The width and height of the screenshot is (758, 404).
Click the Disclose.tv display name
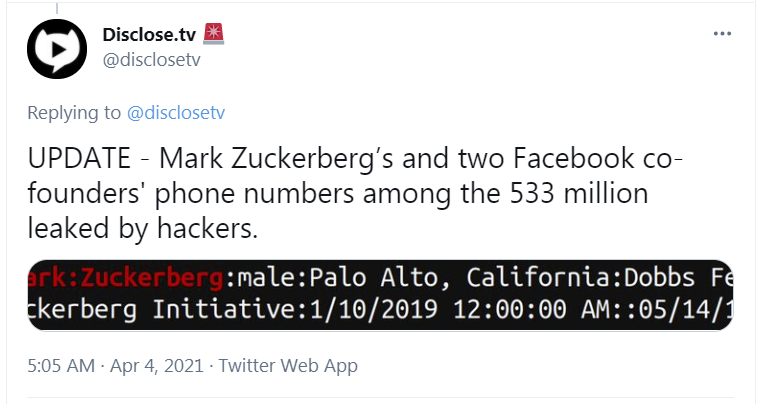(x=149, y=34)
